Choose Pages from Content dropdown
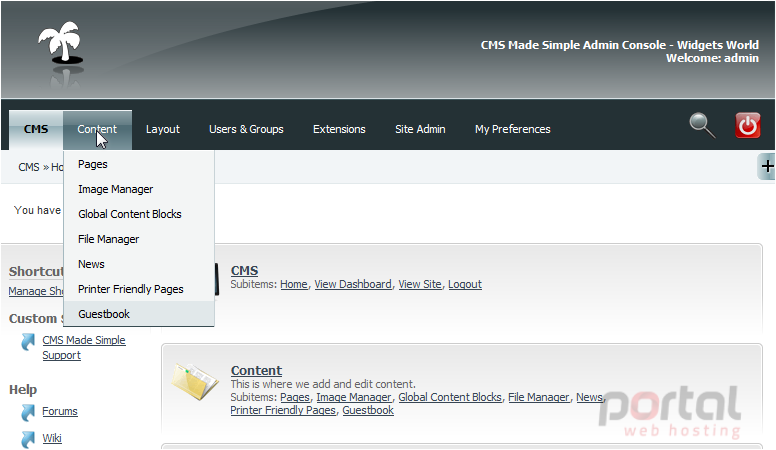This screenshot has height=450, width=776. pos(139,164)
